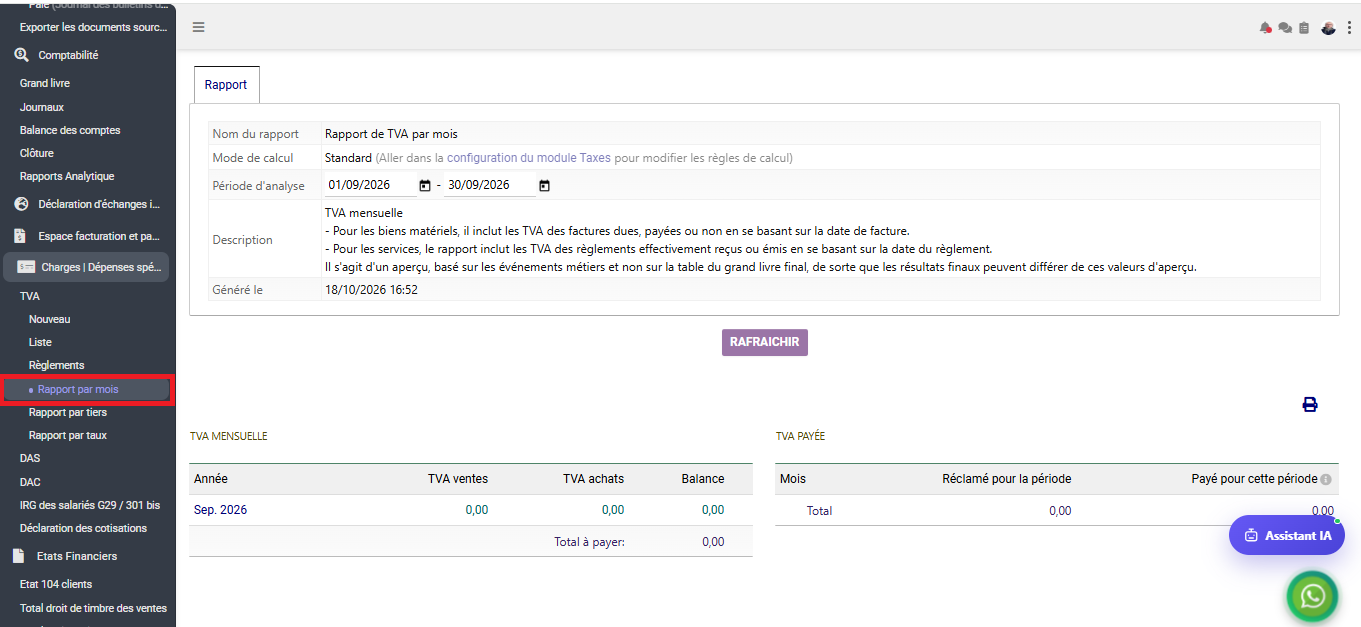Toggle the hamburger sidebar menu

click(199, 27)
